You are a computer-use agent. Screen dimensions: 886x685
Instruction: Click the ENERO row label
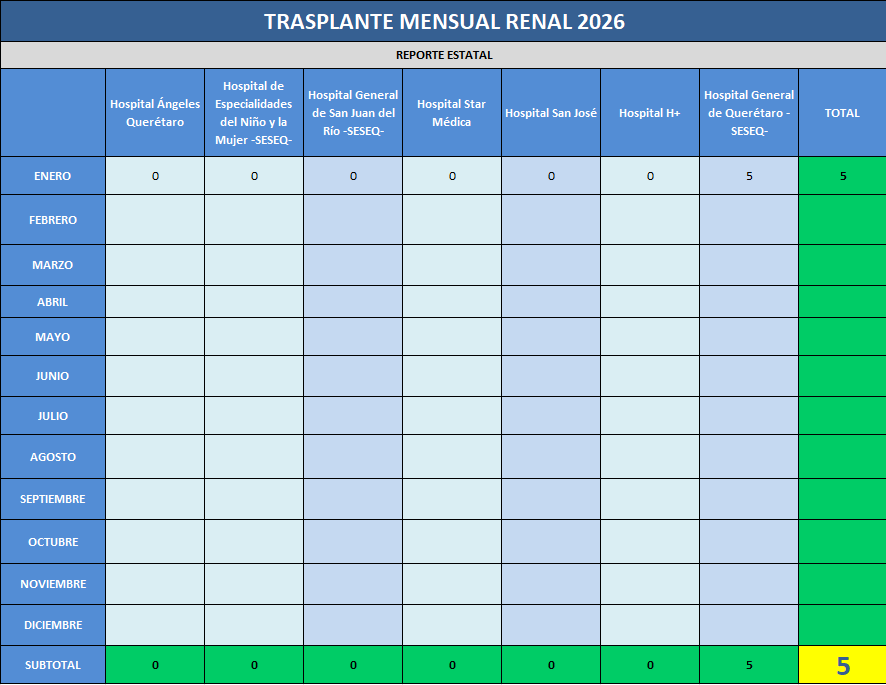[53, 176]
